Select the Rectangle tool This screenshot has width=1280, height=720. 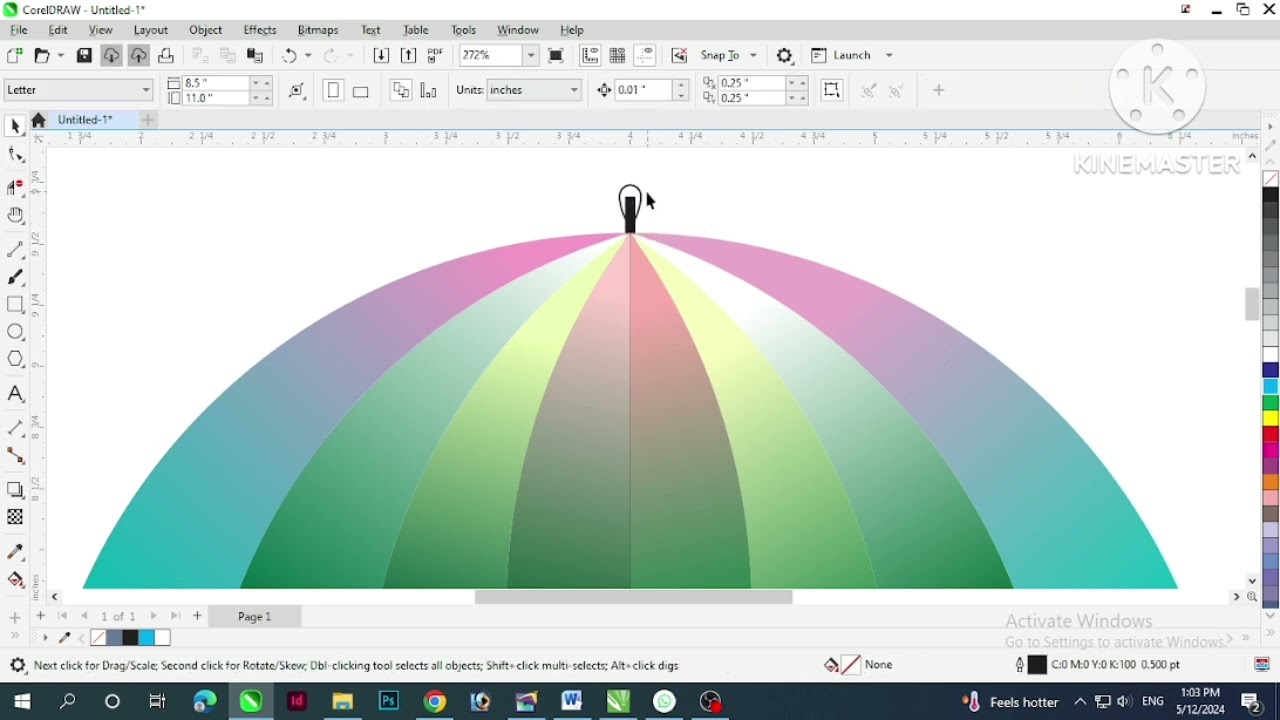pyautogui.click(x=15, y=304)
